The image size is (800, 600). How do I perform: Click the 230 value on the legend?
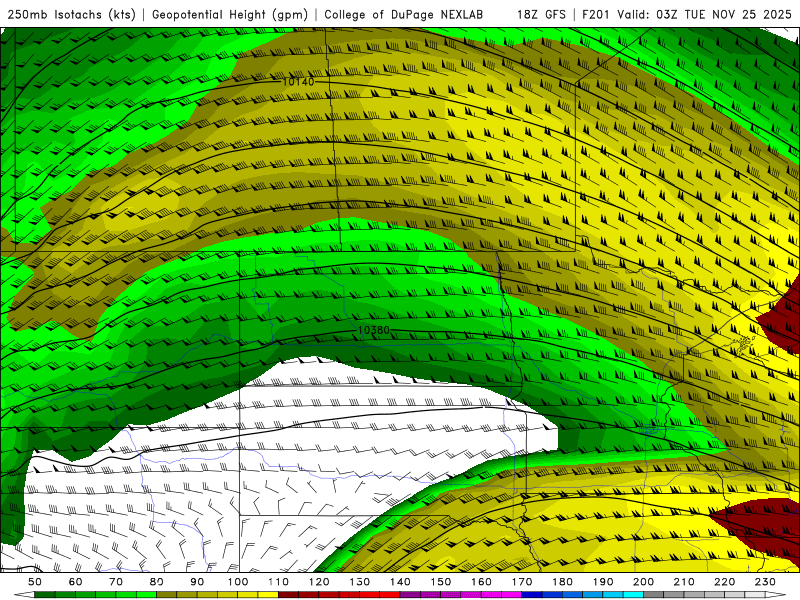(x=765, y=582)
